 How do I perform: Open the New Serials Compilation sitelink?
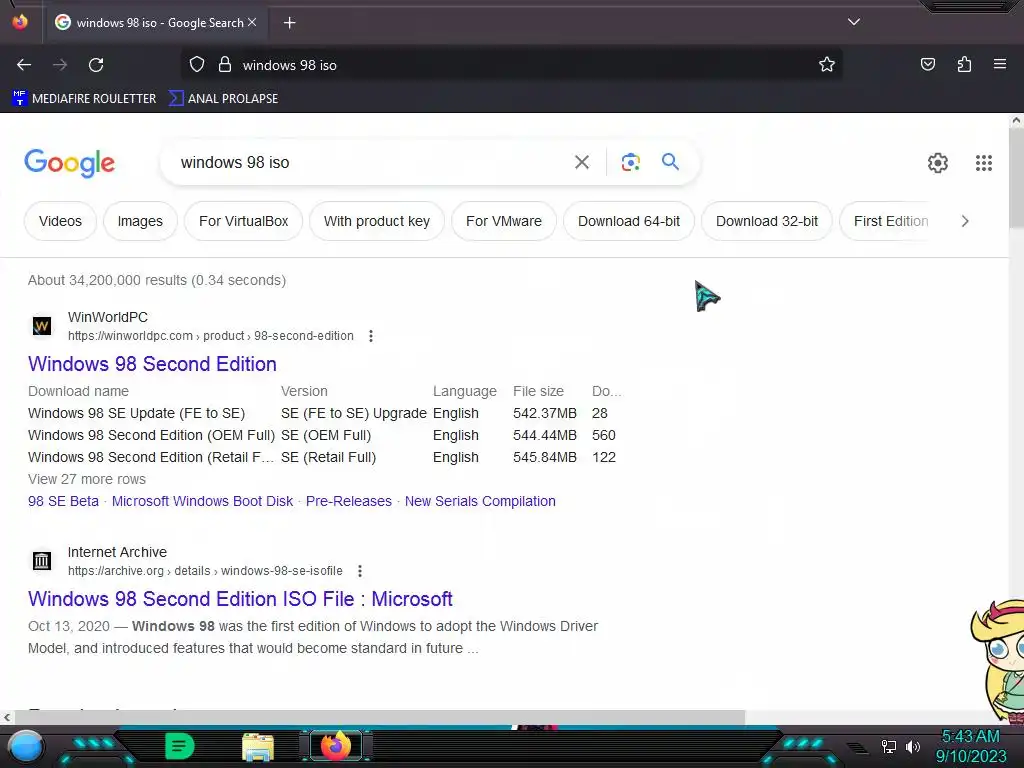coord(480,501)
